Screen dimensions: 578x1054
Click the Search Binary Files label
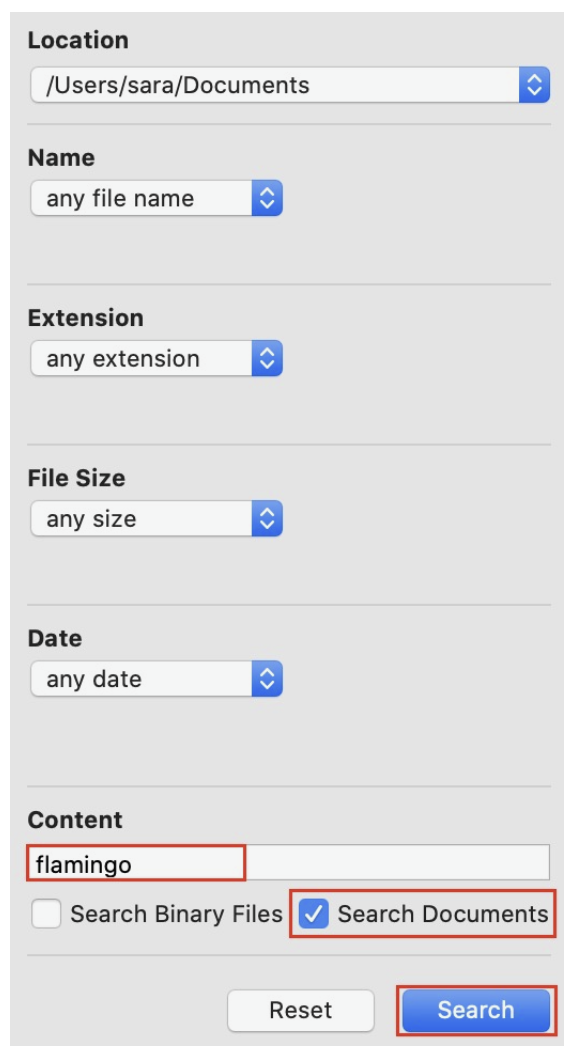click(176, 914)
